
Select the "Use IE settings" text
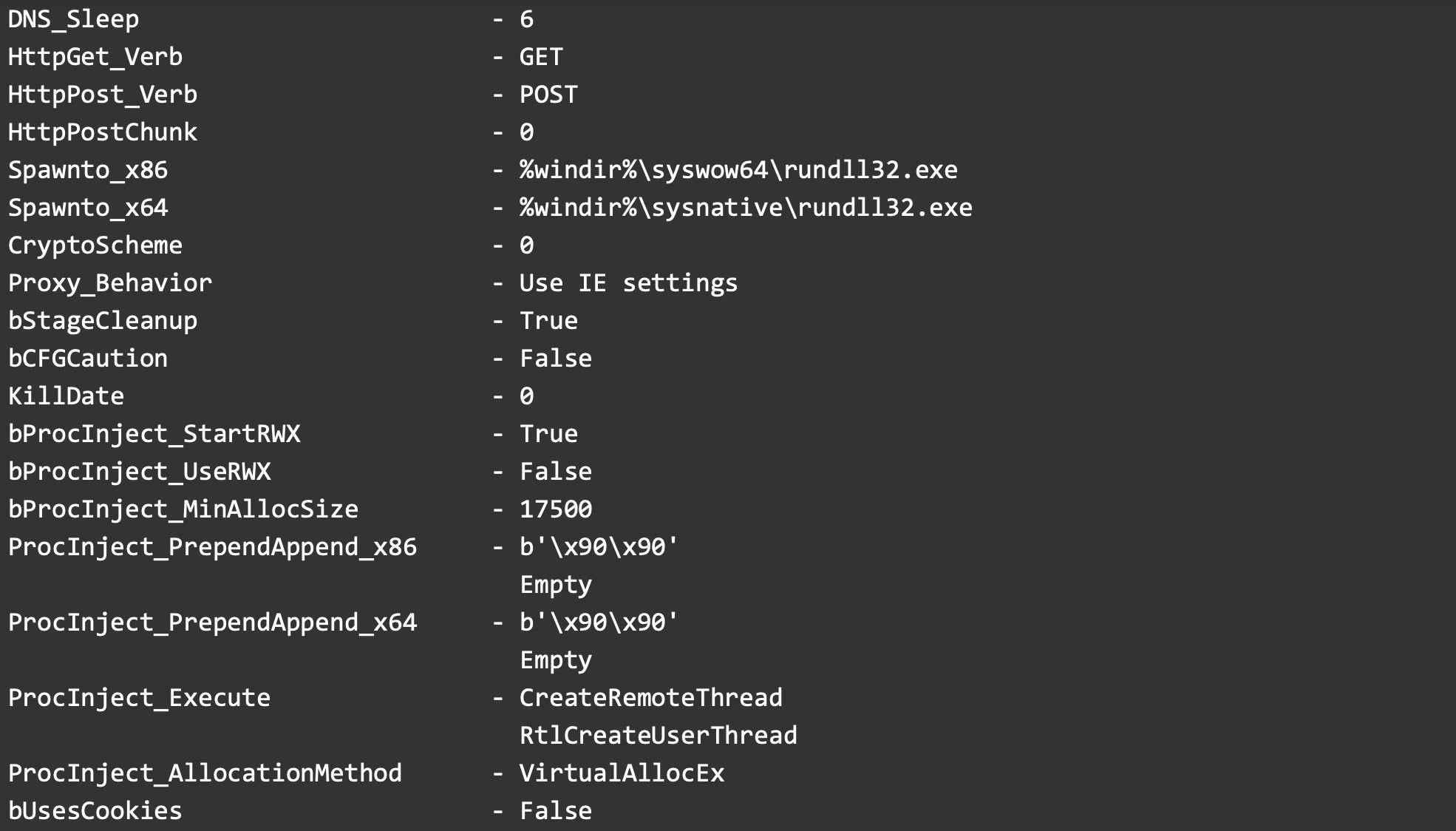628,283
